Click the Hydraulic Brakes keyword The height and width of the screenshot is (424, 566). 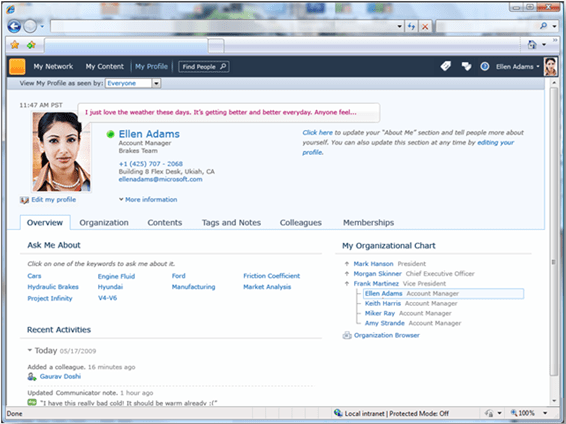coord(53,287)
